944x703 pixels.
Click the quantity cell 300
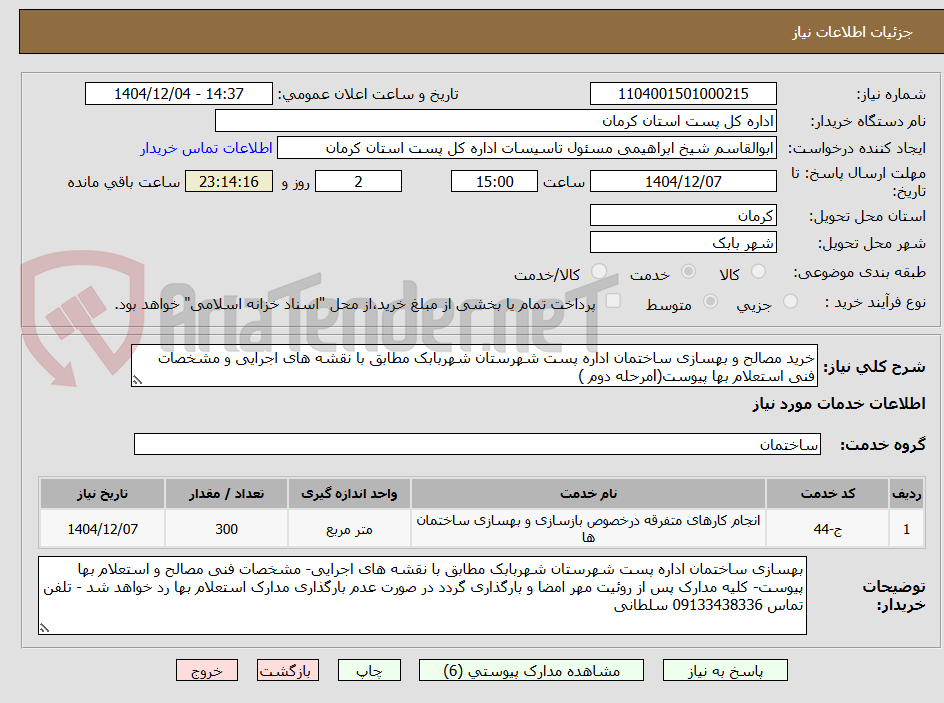point(226,529)
